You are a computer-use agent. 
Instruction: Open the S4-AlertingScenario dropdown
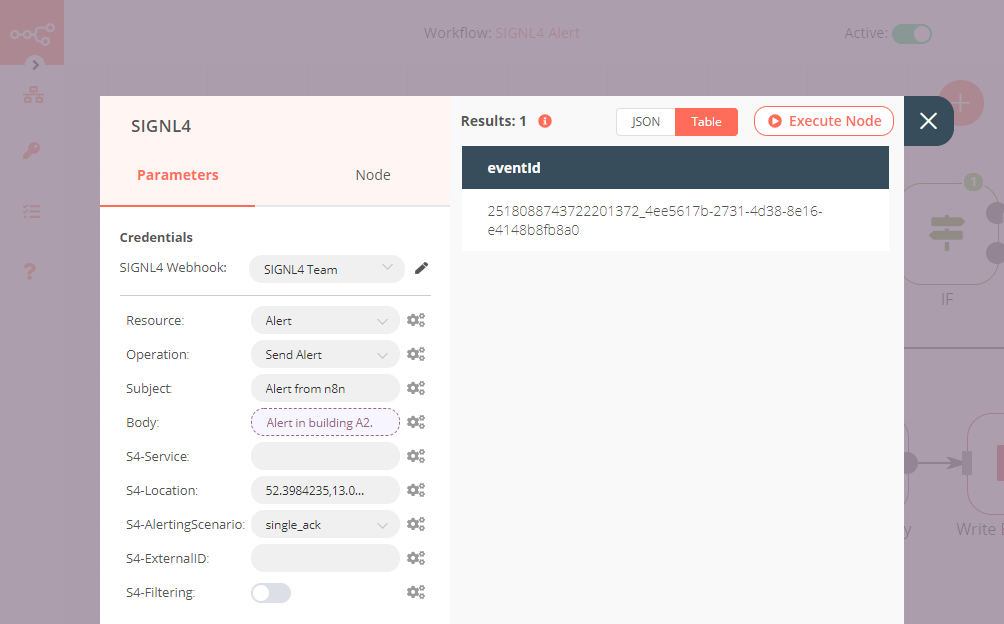[325, 524]
